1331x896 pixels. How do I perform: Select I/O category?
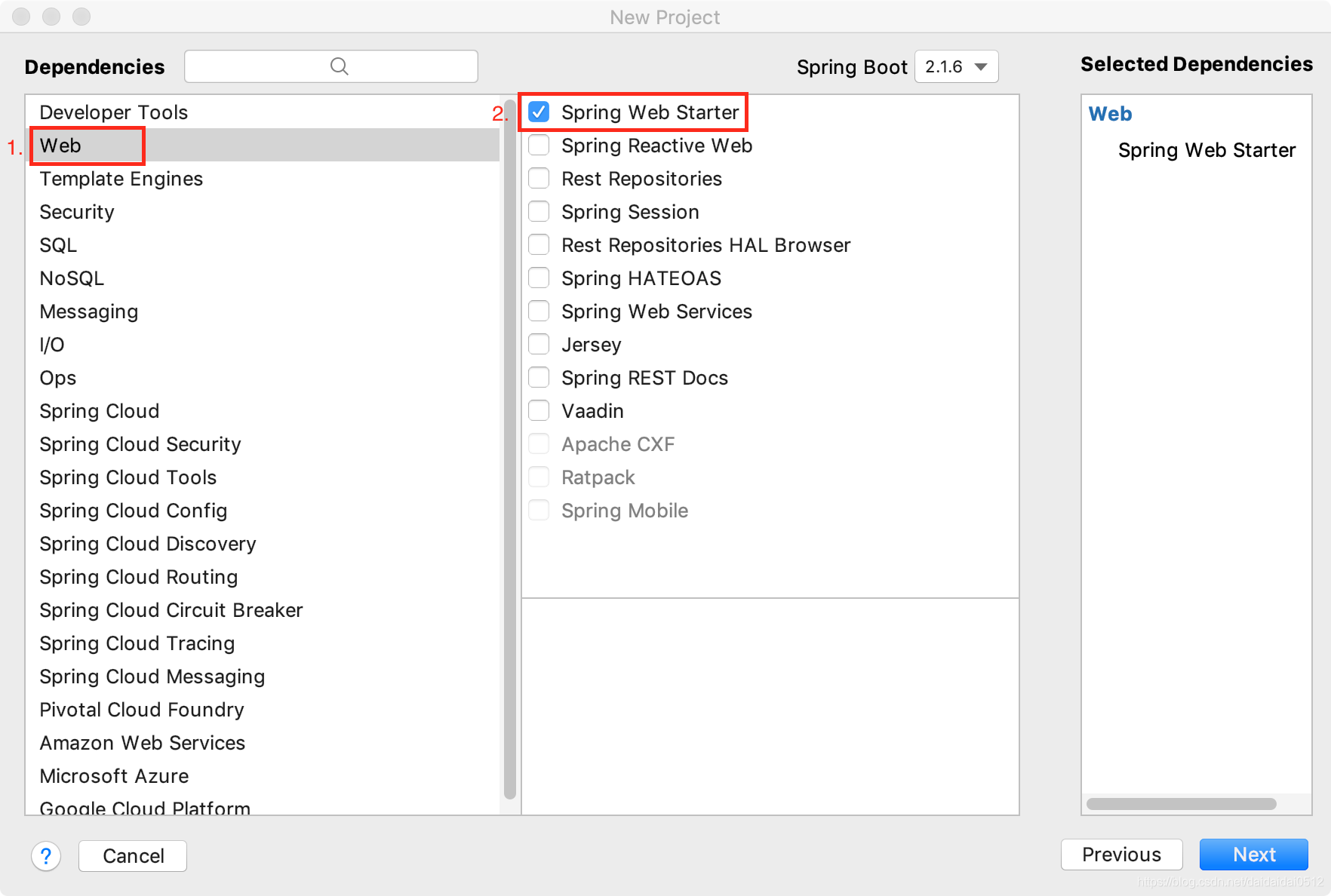263,345
